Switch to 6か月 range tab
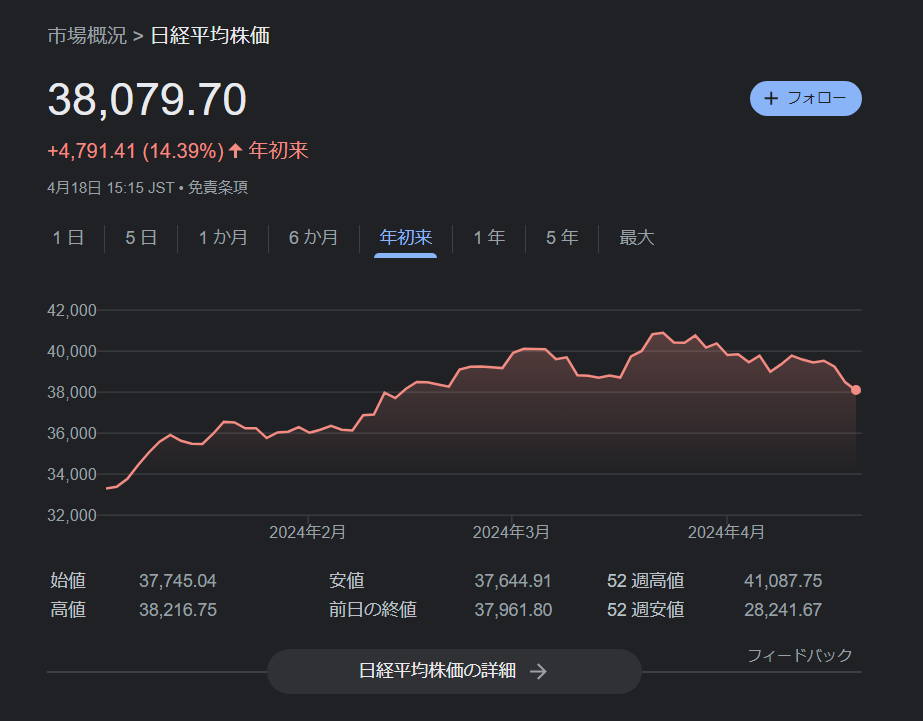 [x=313, y=238]
